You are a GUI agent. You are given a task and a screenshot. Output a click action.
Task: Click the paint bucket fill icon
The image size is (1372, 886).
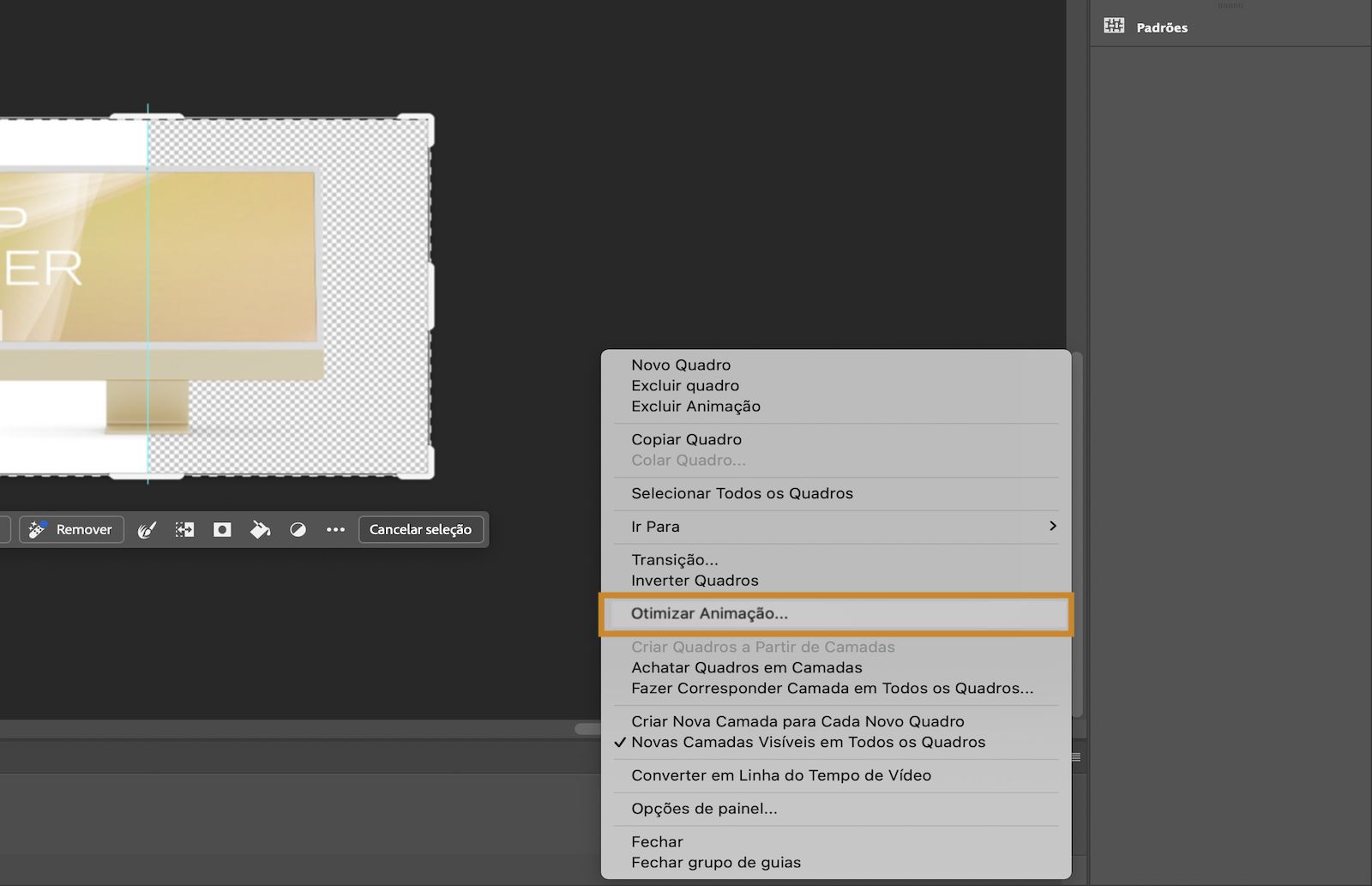click(260, 530)
